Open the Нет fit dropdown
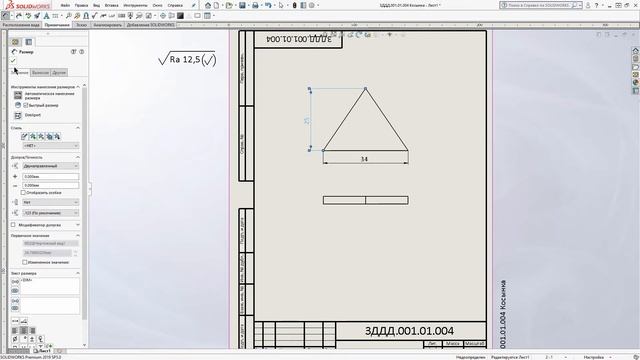Image resolution: width=640 pixels, height=360 pixels. click(x=51, y=202)
